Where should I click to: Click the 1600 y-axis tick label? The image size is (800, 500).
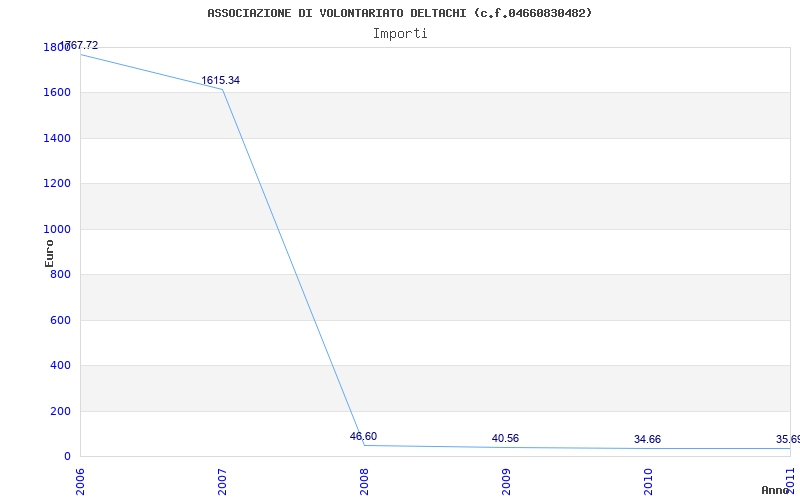pos(56,93)
